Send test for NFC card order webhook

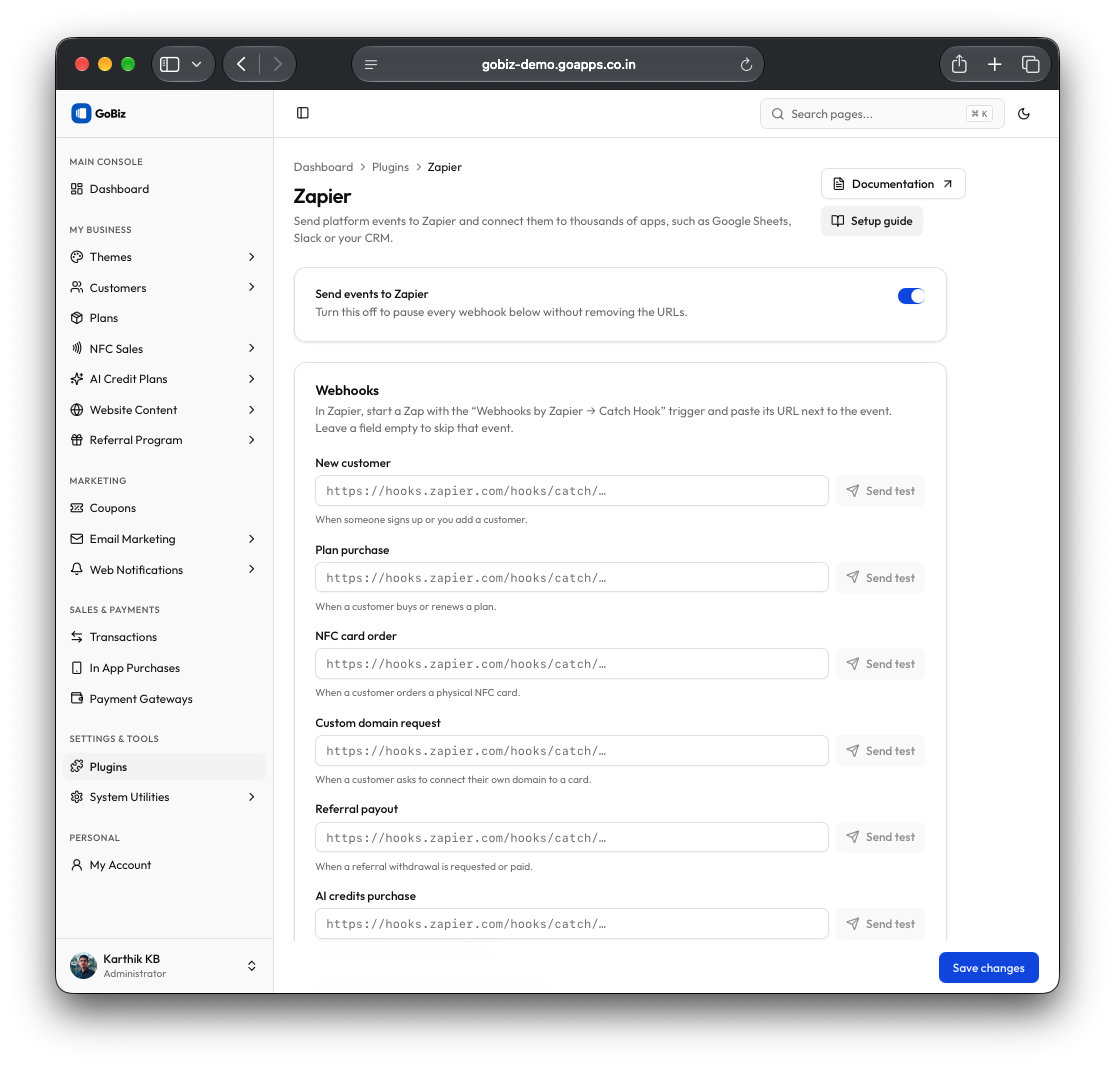(x=880, y=664)
